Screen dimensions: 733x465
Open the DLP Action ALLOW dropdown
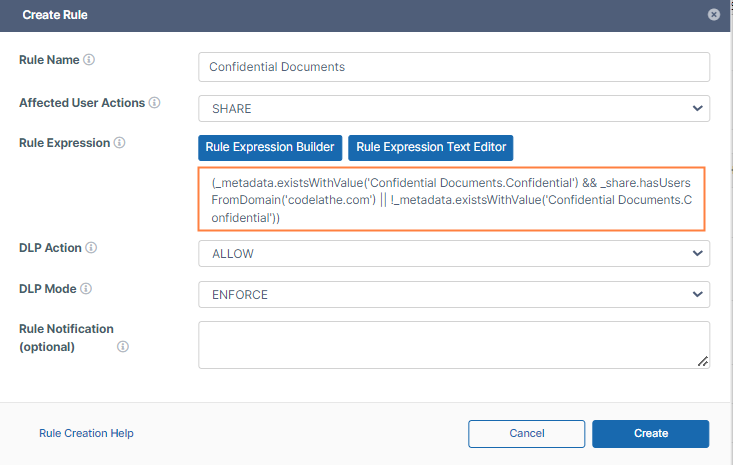[x=454, y=254]
